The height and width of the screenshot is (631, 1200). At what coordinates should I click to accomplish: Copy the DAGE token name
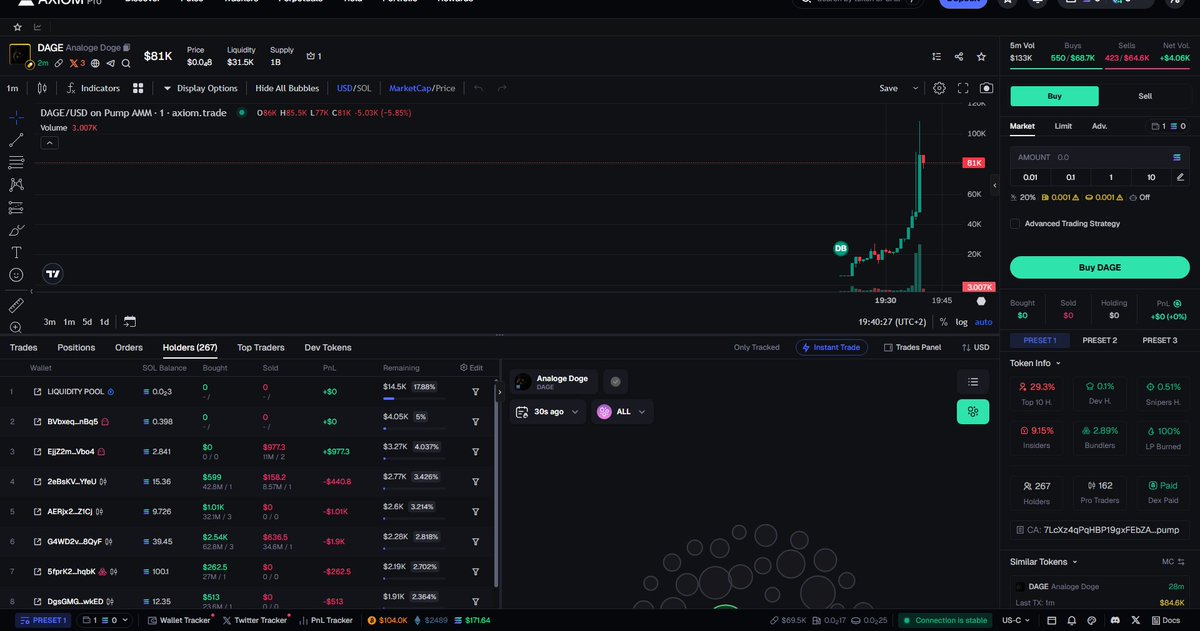(127, 47)
